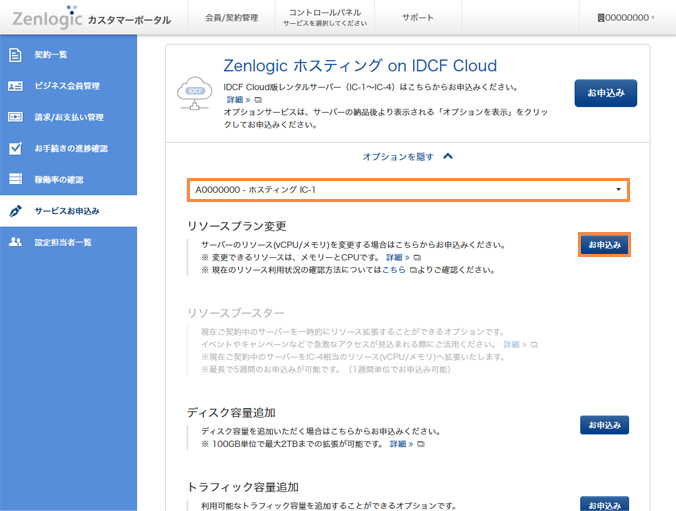676x511 pixels.
Task: Click the リソースブースター heading
Action: tap(236, 313)
